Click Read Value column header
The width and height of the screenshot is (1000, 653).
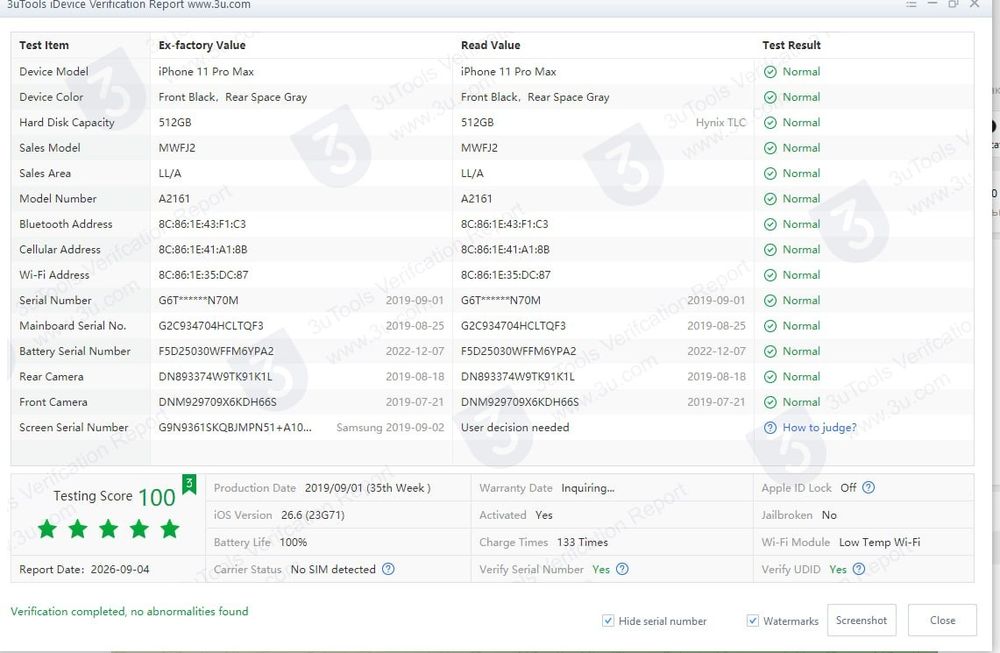(490, 45)
